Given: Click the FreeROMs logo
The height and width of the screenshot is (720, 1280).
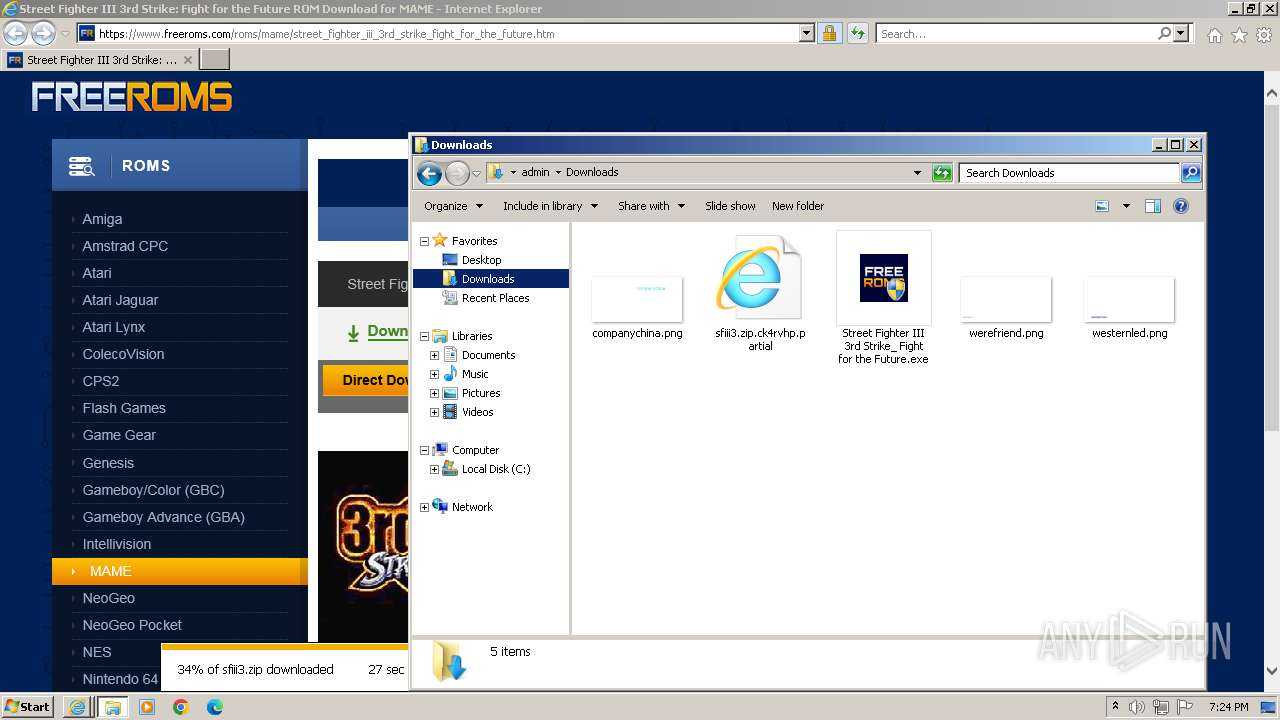Looking at the screenshot, I should [132, 97].
